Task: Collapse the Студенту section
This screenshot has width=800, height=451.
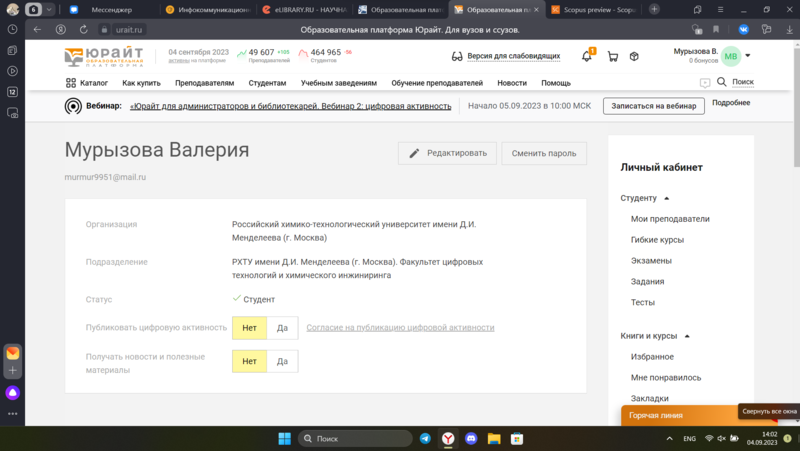Action: tap(666, 198)
